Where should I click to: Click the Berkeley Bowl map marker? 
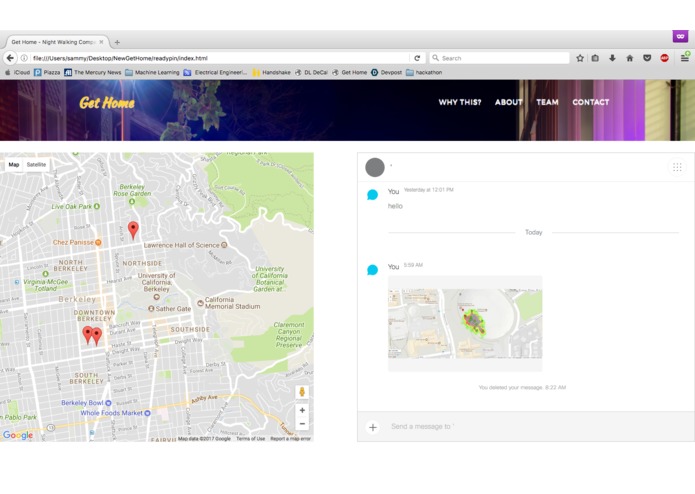click(x=108, y=403)
